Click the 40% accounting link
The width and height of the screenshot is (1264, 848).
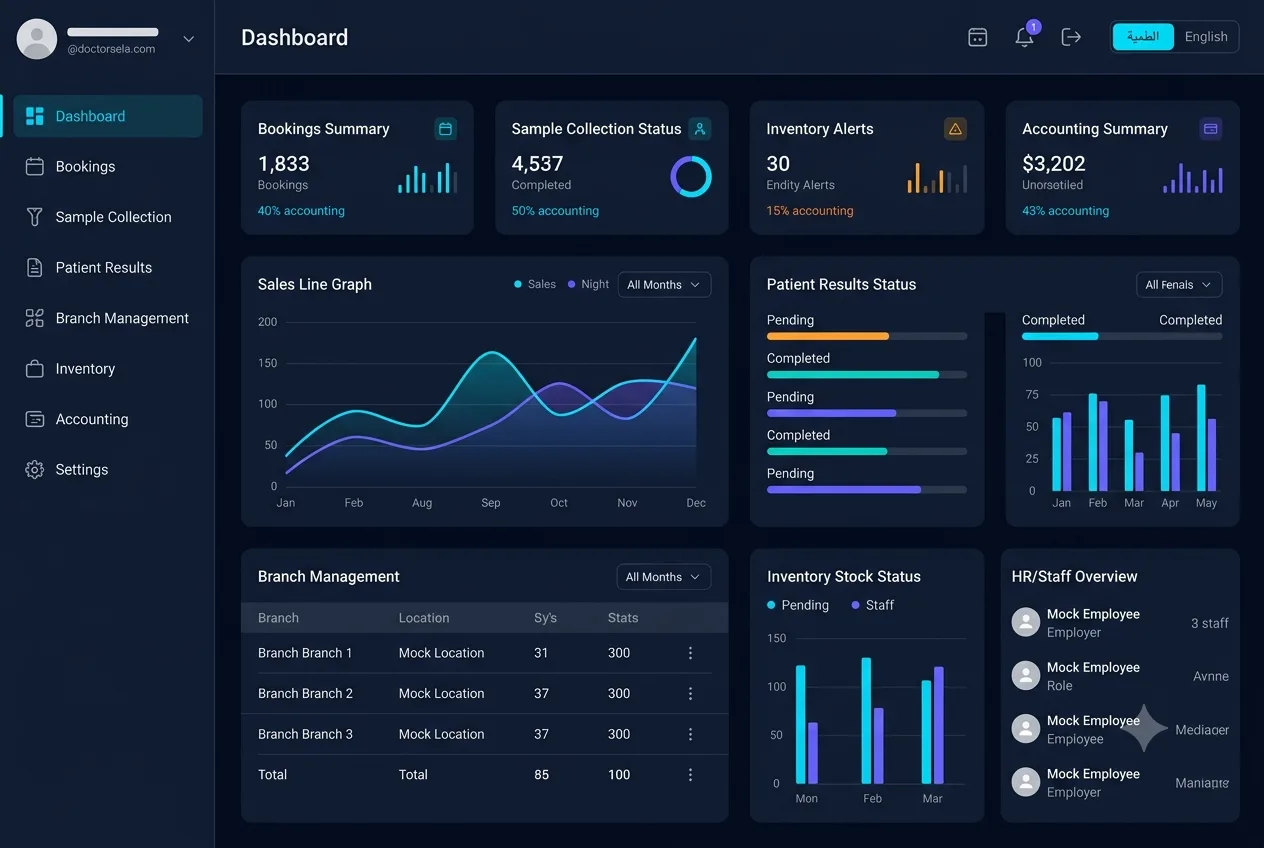301,211
